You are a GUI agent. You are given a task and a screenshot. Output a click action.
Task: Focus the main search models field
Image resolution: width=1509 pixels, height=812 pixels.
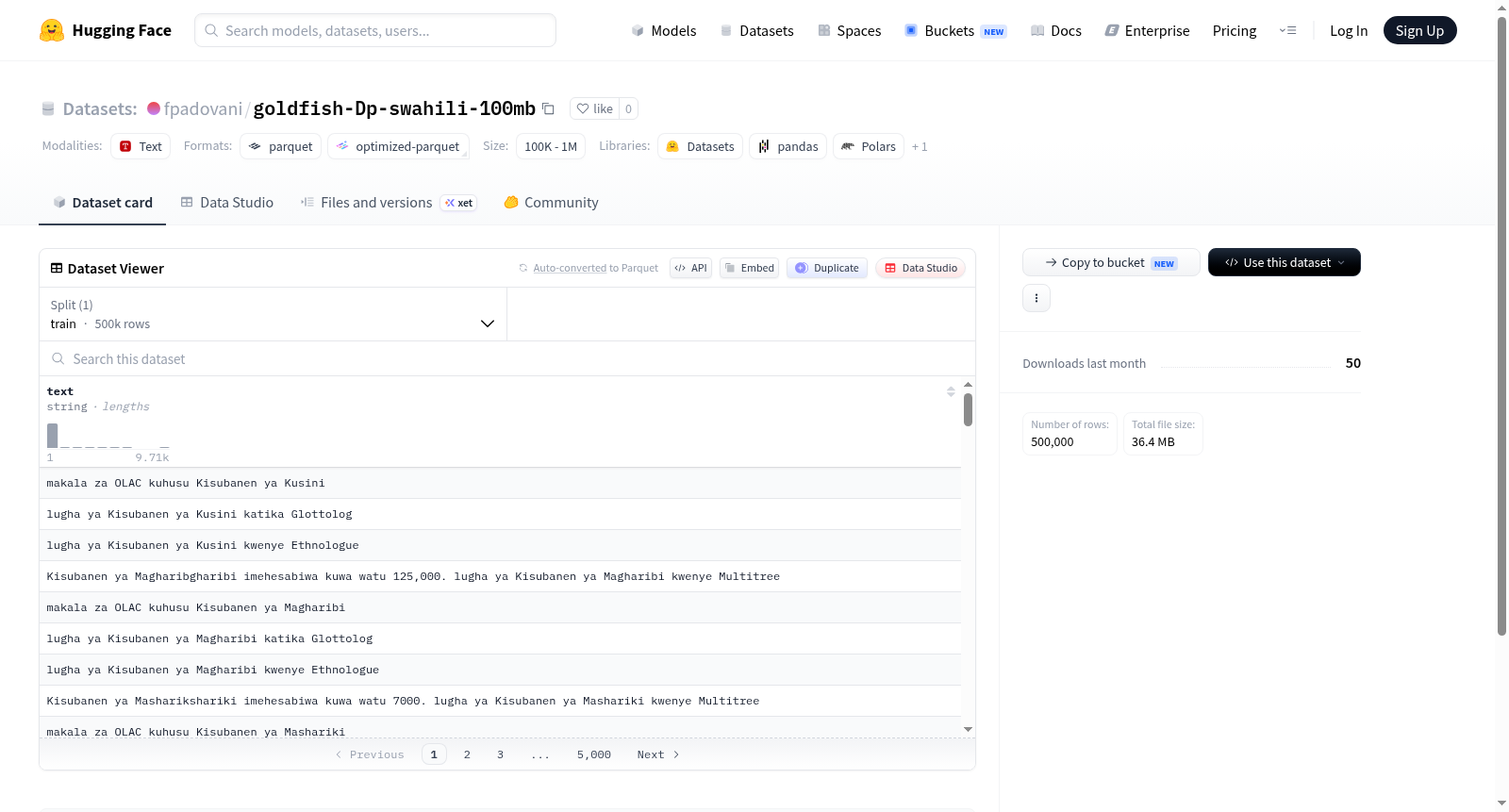coord(375,30)
